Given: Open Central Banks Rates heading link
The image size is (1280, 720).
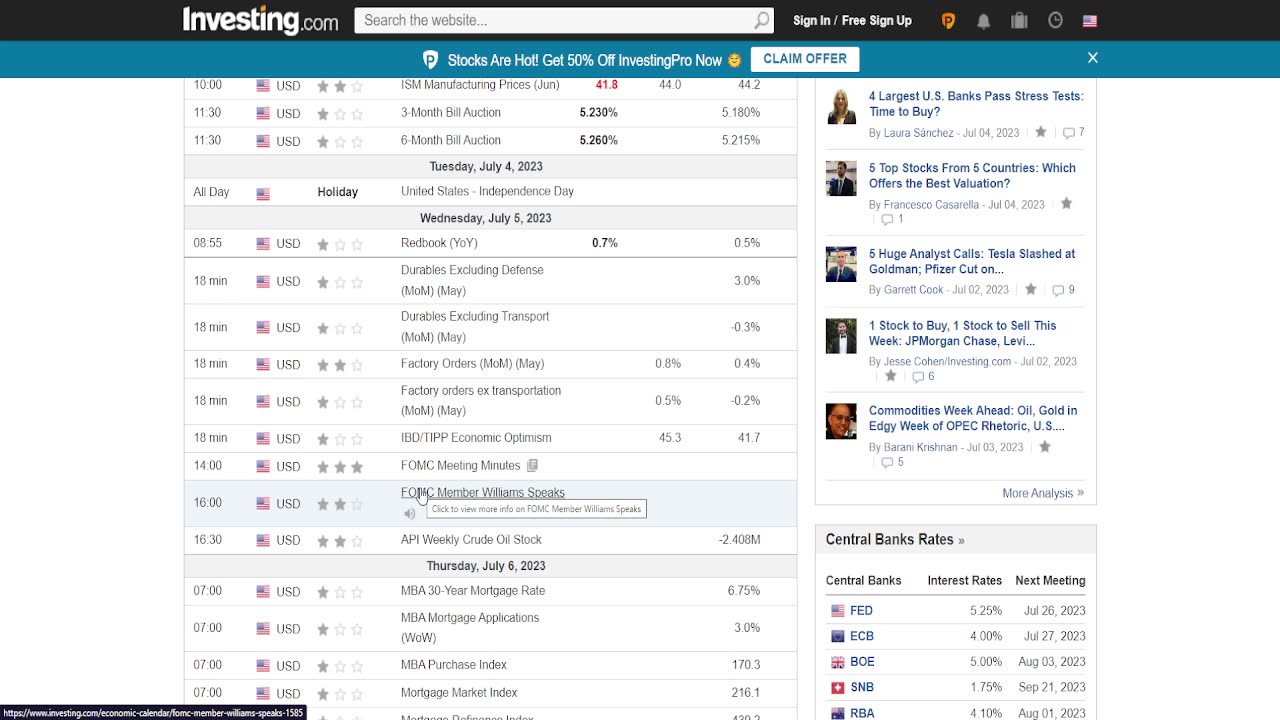Looking at the screenshot, I should tap(895, 539).
